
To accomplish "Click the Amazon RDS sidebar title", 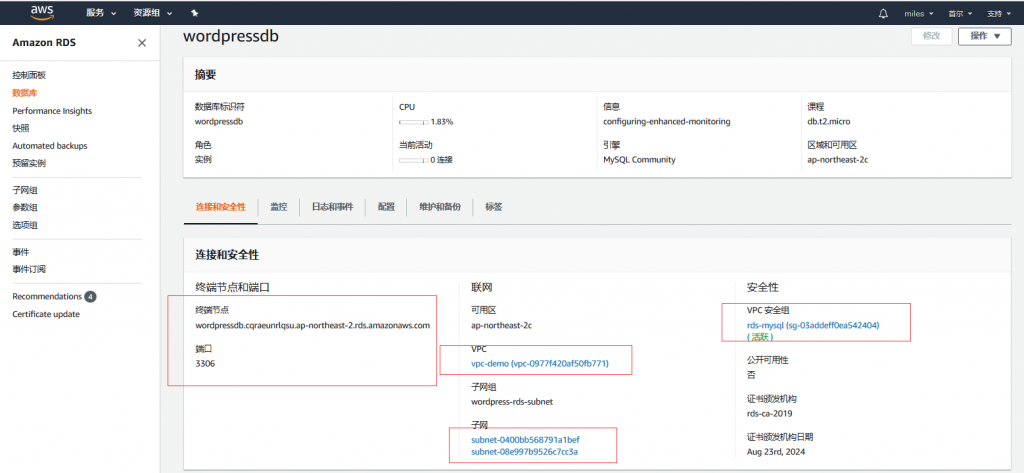I will 44,43.
